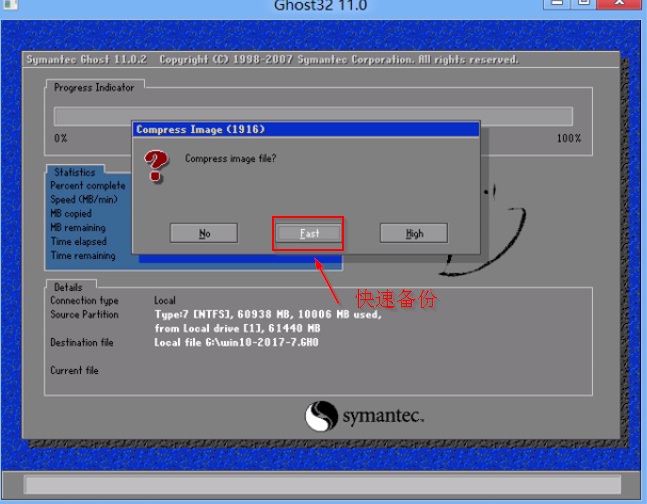The image size is (647, 504).
Task: Click the Symantec logo icon
Action: 321,416
